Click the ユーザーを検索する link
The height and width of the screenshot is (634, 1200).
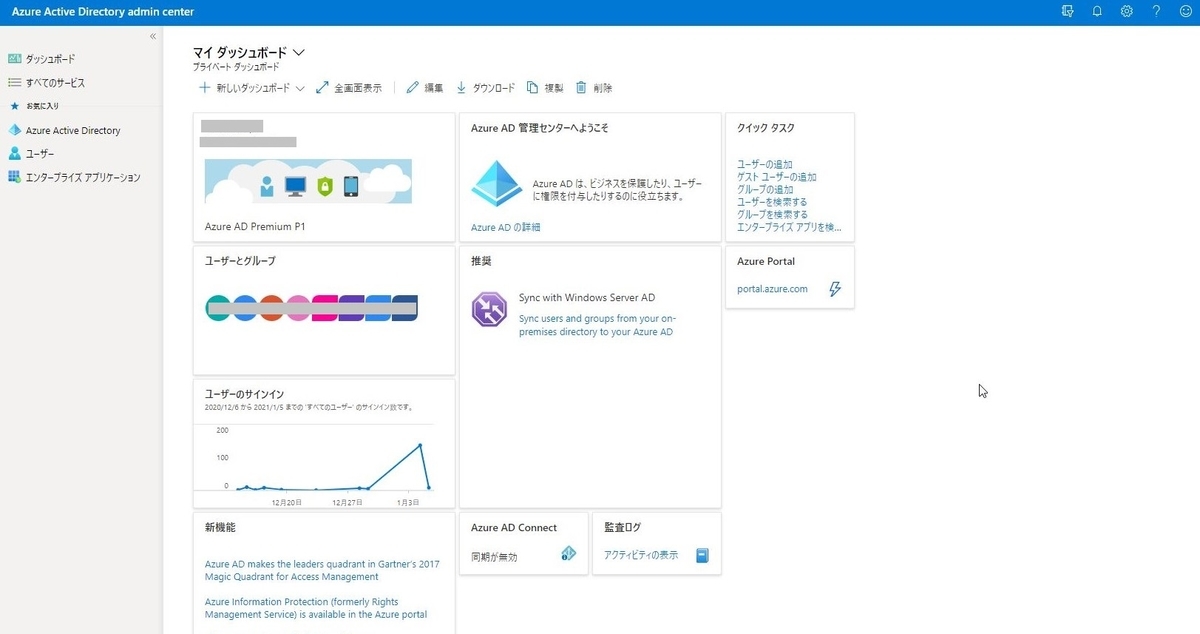tap(772, 202)
